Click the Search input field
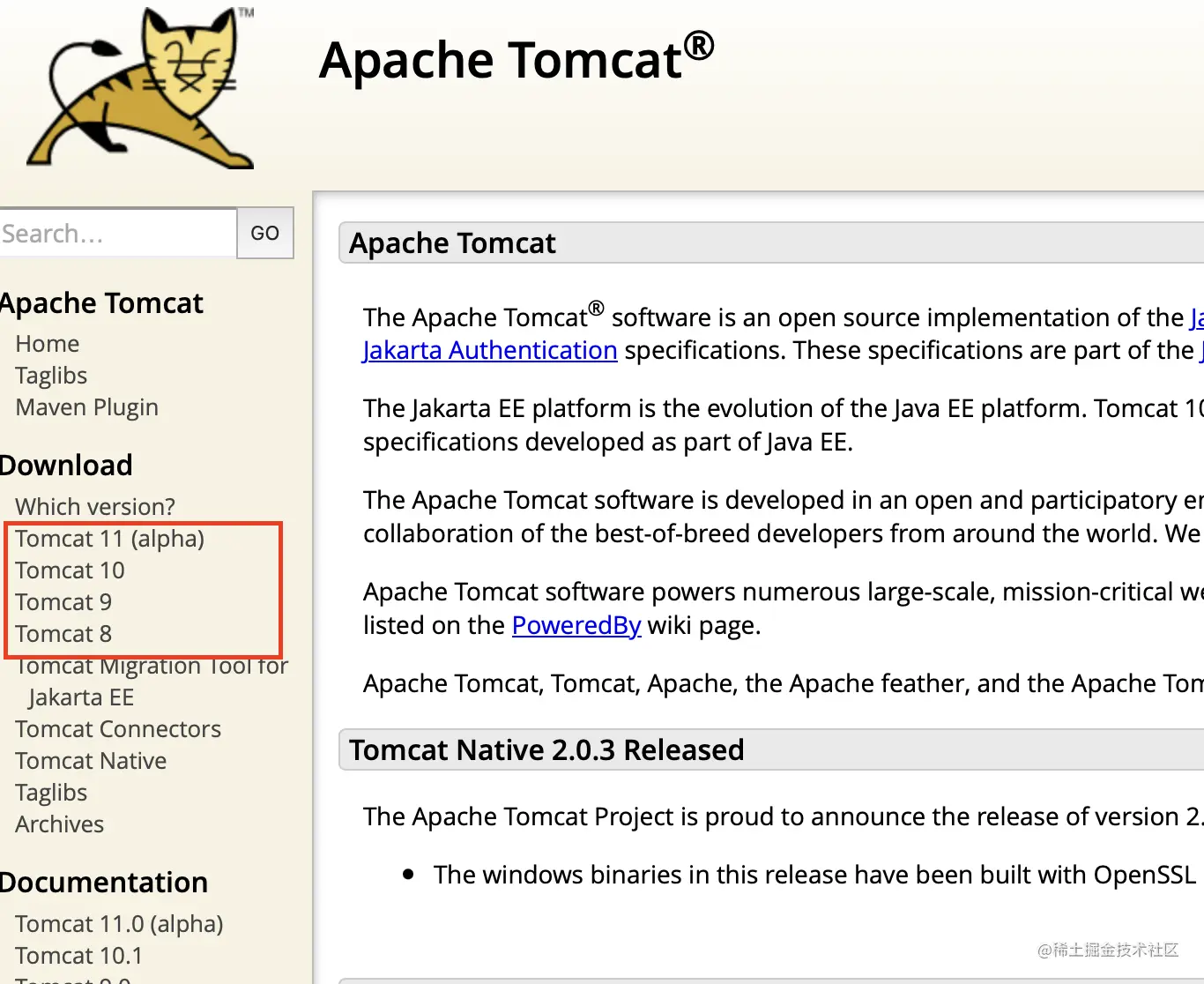Viewport: 1204px width, 984px height. pos(118,233)
